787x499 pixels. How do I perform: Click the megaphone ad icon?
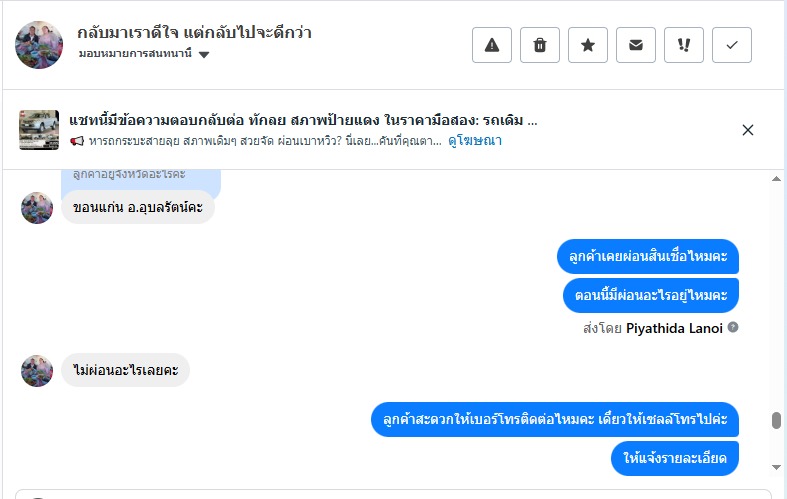[77, 141]
